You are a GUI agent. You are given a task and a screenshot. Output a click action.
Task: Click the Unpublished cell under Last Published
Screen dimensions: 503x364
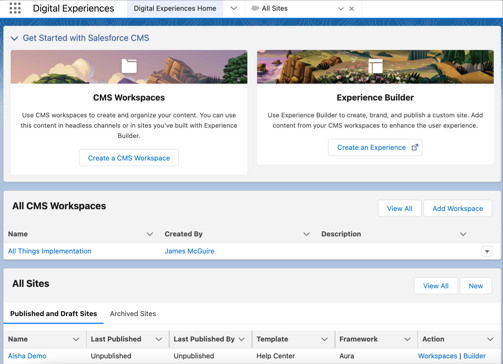click(x=111, y=356)
